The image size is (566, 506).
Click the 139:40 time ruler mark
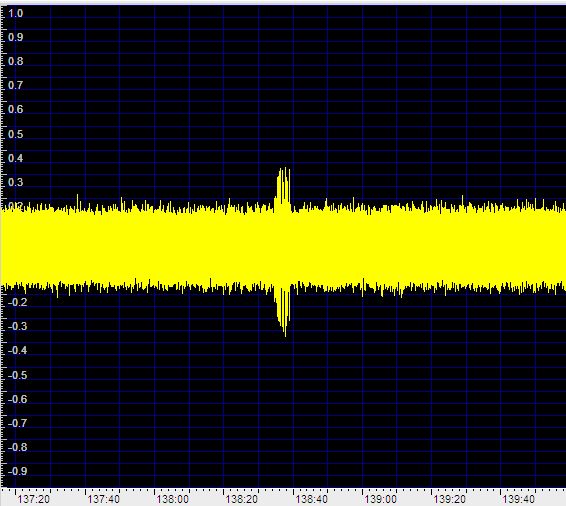click(x=519, y=499)
